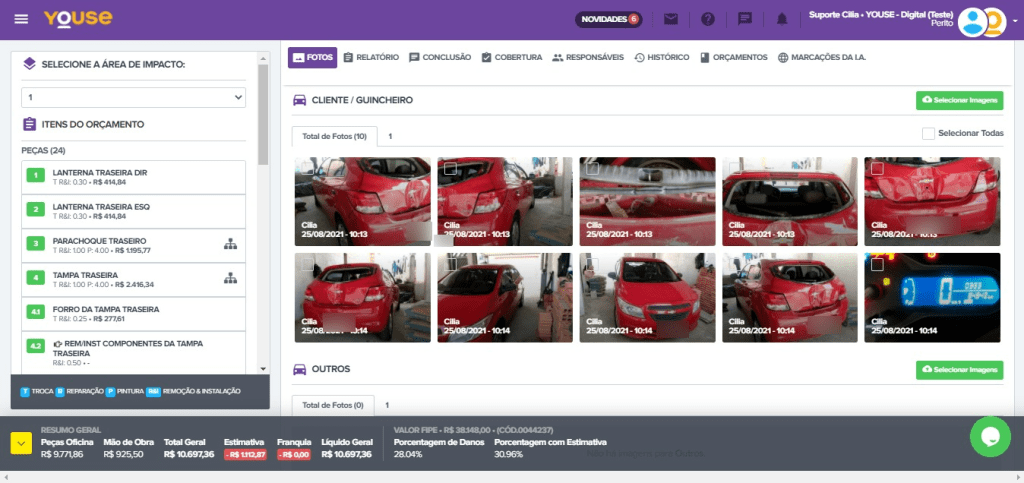Select the Forro da Tampa Traseira item

tap(133, 314)
